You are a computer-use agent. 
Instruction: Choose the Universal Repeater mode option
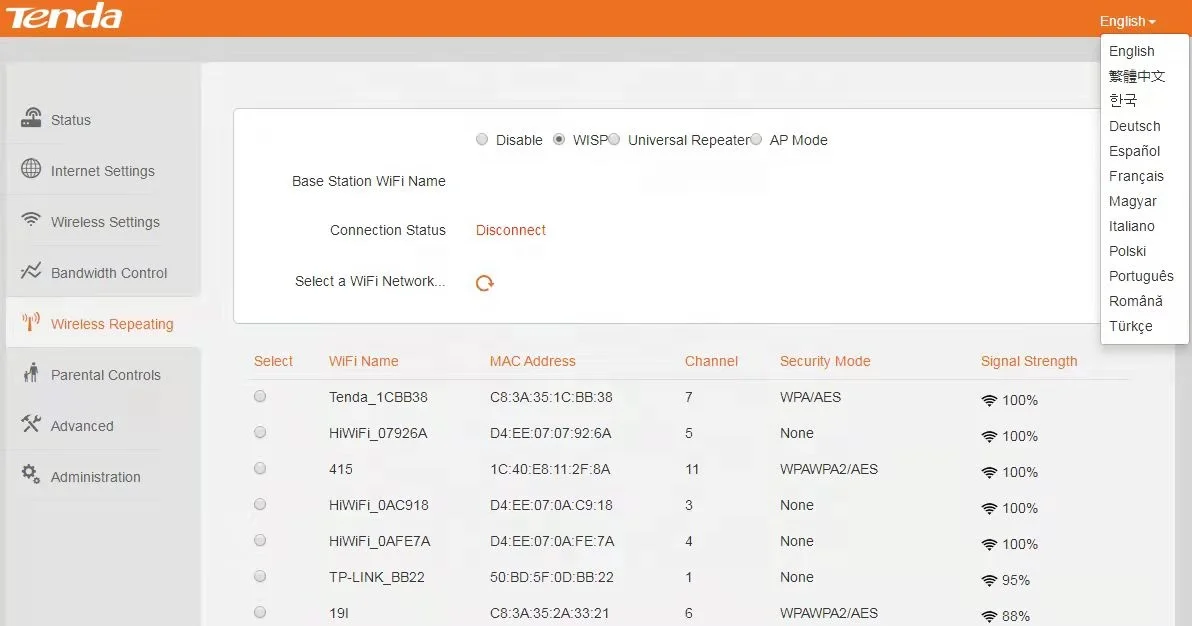(614, 140)
